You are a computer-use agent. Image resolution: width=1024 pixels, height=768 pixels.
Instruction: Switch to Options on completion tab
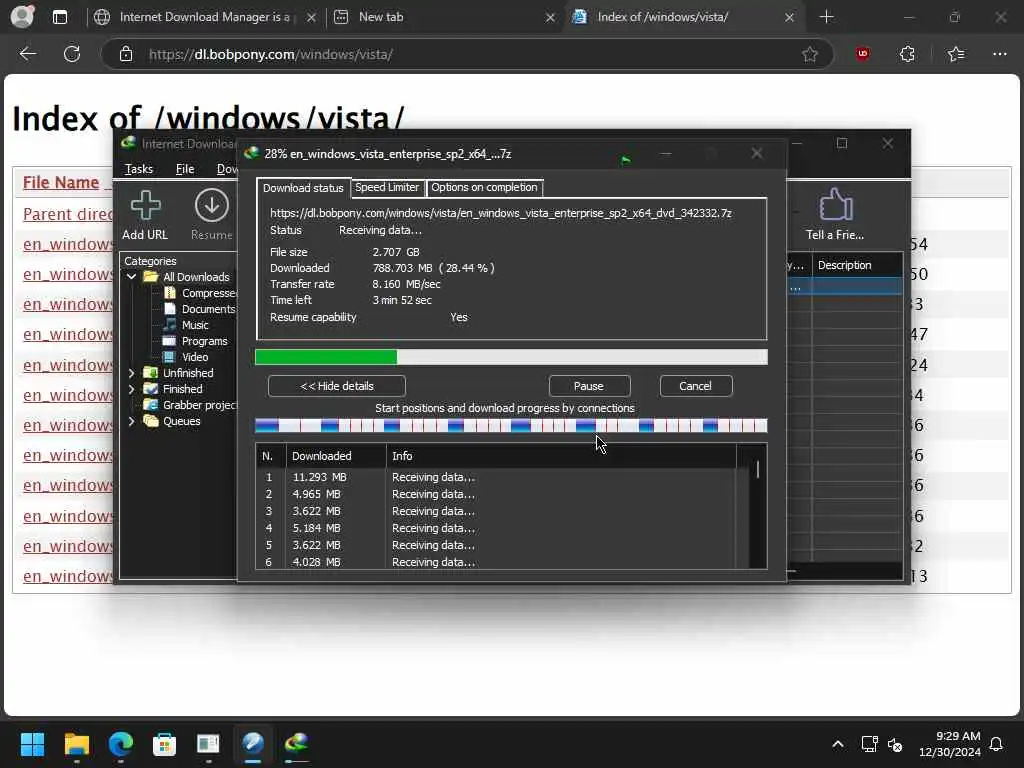click(x=485, y=187)
